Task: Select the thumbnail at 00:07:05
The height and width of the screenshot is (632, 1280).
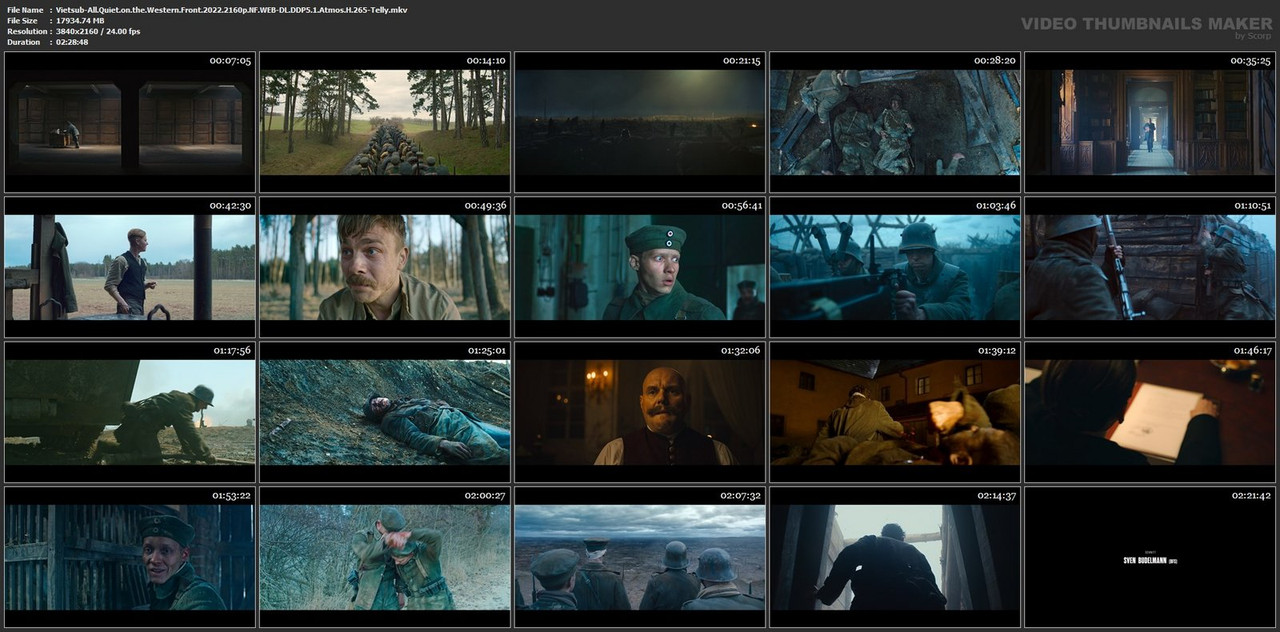Action: [130, 122]
